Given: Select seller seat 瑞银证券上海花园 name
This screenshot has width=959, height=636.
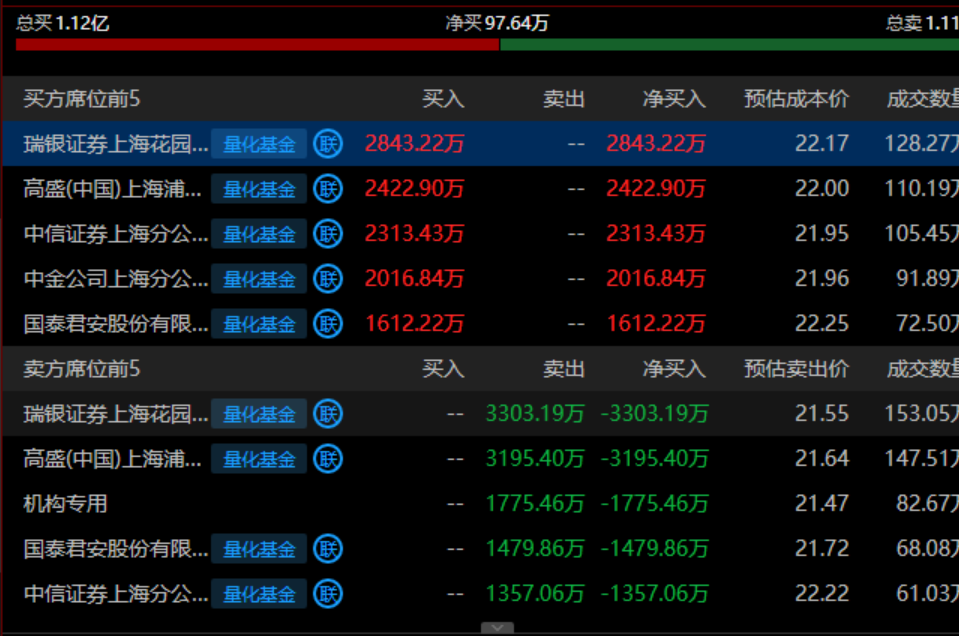Looking at the screenshot, I should point(116,414).
